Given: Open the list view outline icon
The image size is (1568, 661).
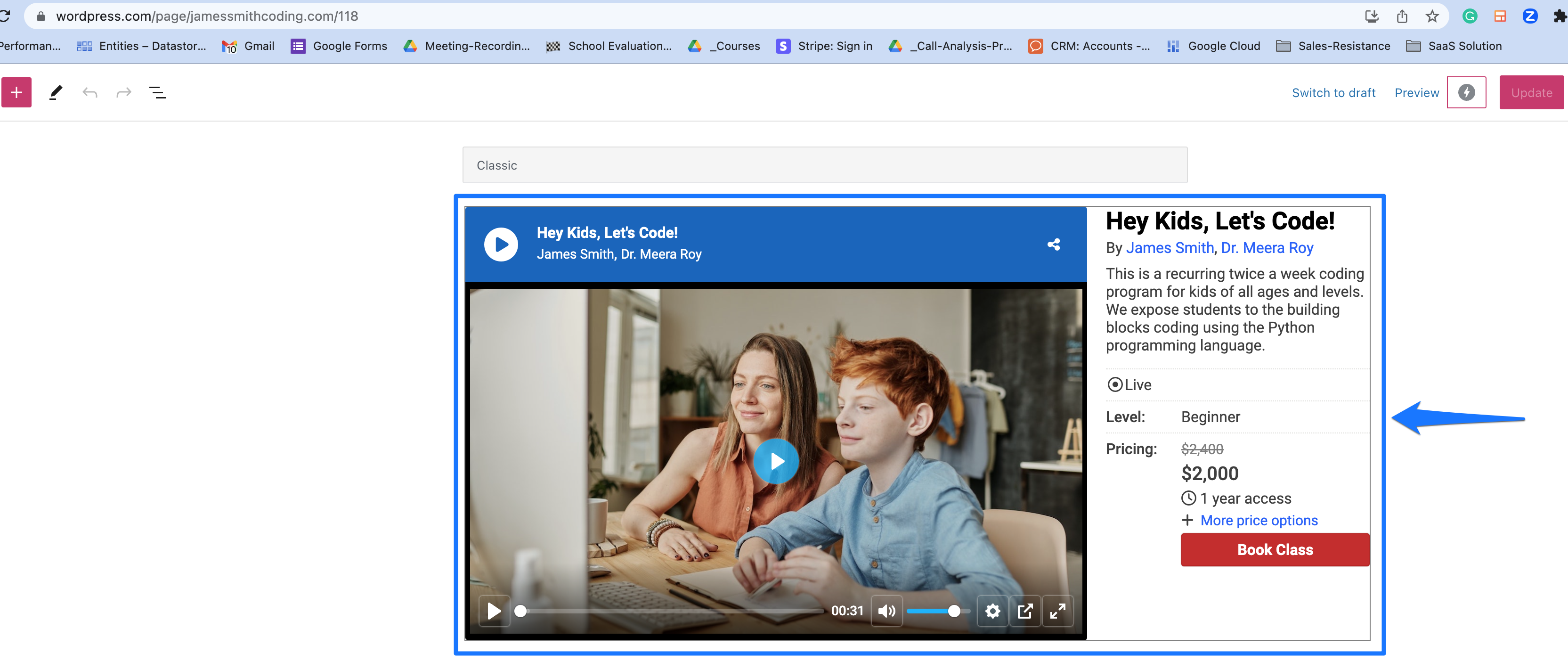Looking at the screenshot, I should coord(158,92).
